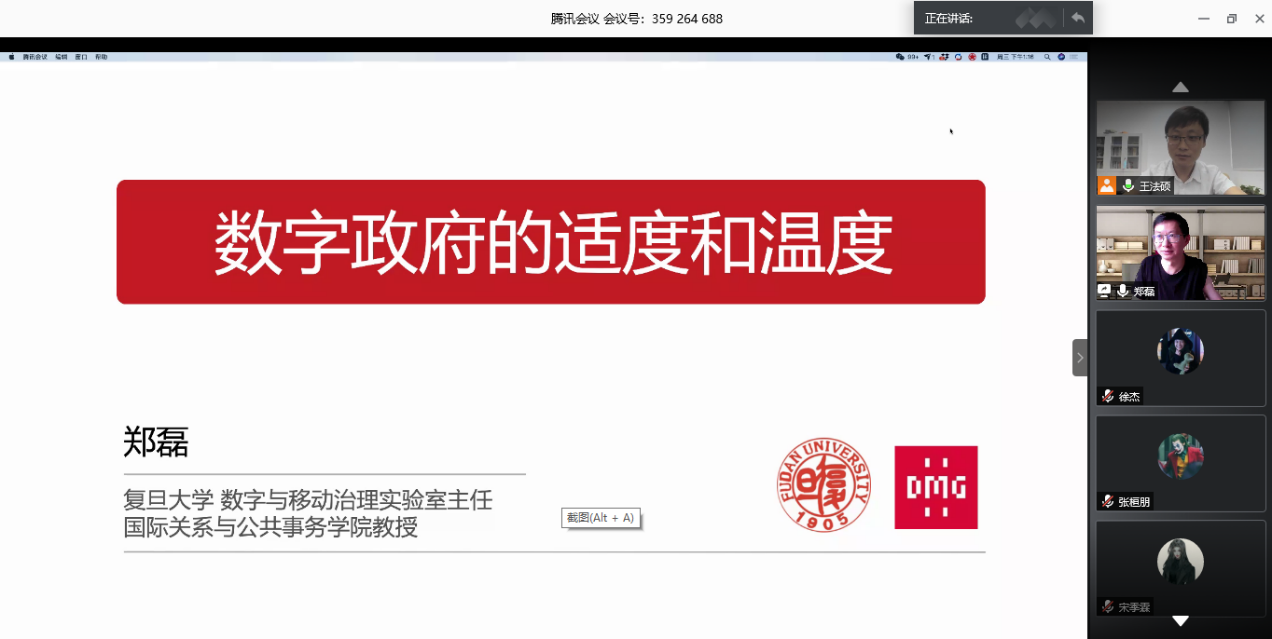The height and width of the screenshot is (639, 1272).
Task: Select 郑磊's video thumbnail
Action: [x=1180, y=247]
